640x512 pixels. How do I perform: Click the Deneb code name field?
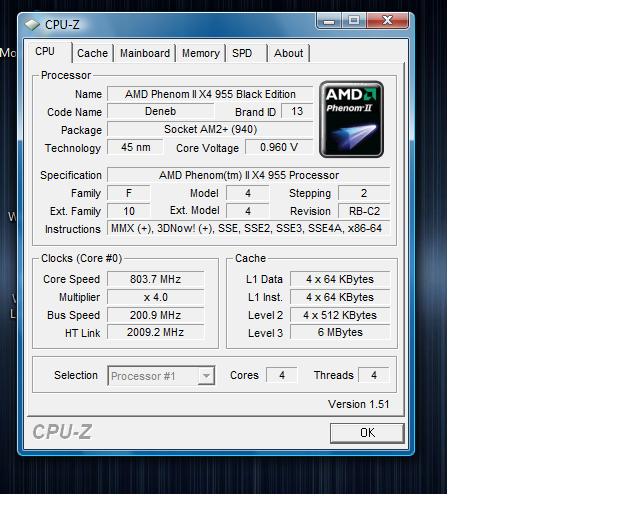point(160,111)
